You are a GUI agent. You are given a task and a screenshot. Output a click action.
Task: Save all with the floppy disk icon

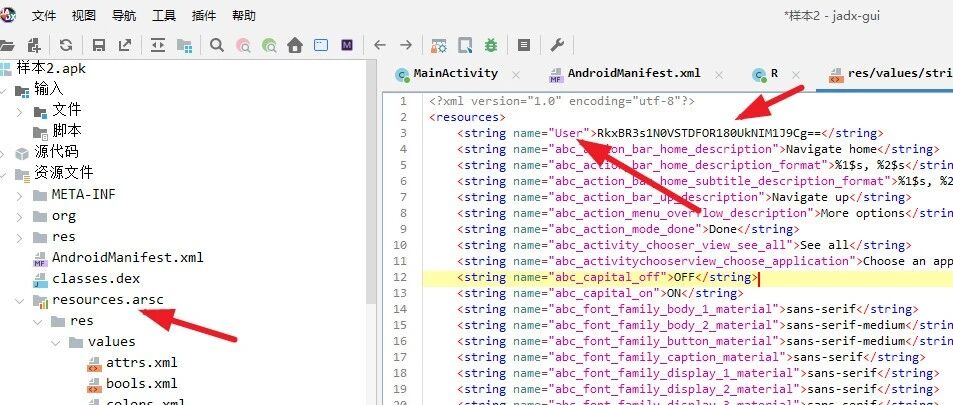tap(98, 45)
